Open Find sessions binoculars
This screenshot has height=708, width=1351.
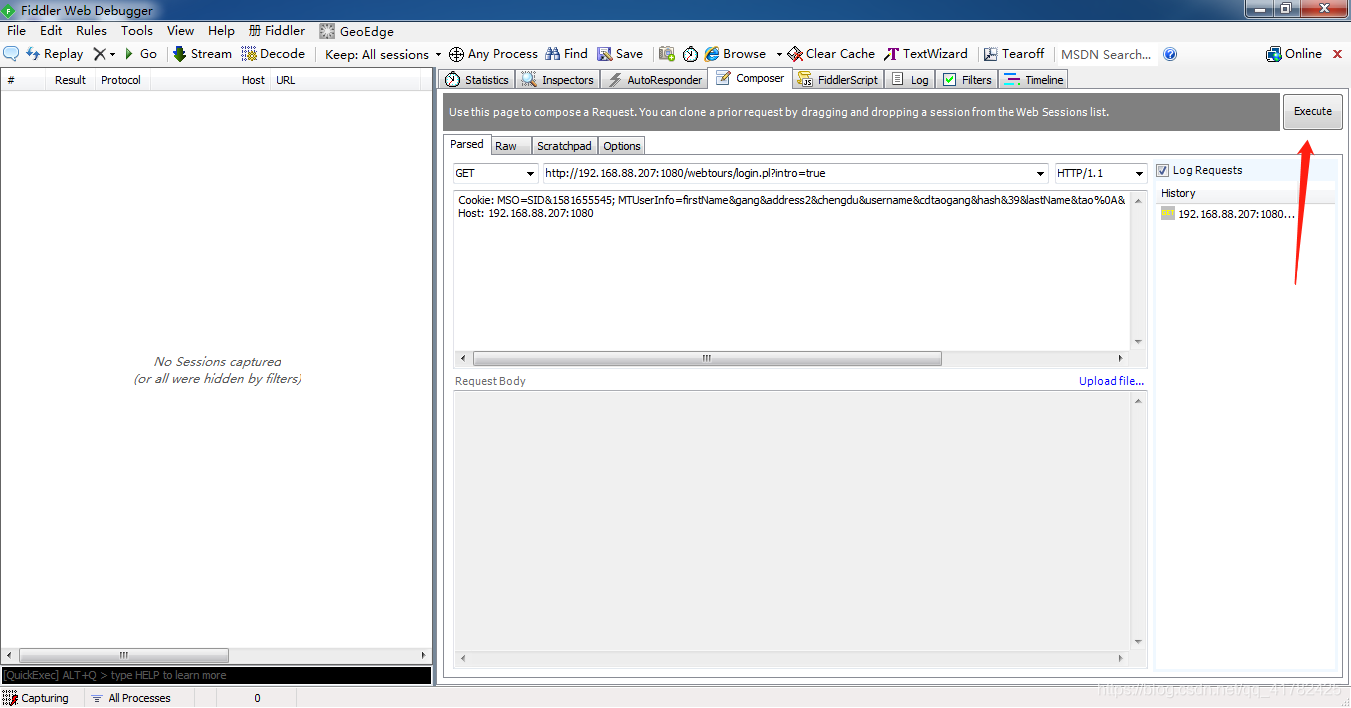point(566,54)
